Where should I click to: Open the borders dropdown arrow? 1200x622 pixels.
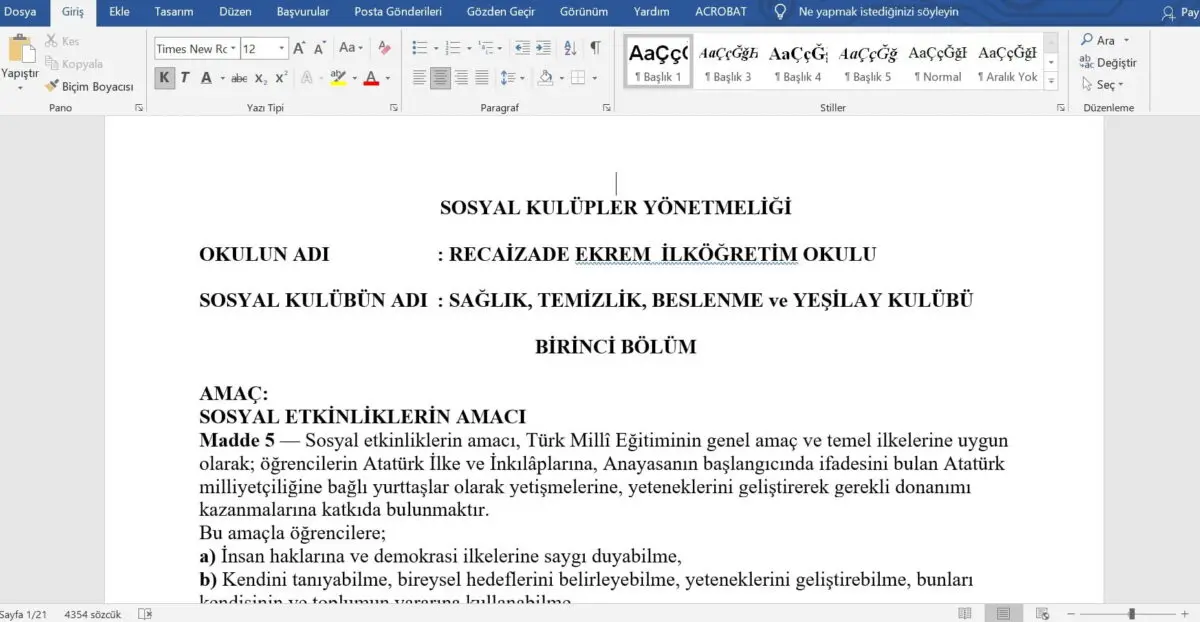(x=594, y=77)
